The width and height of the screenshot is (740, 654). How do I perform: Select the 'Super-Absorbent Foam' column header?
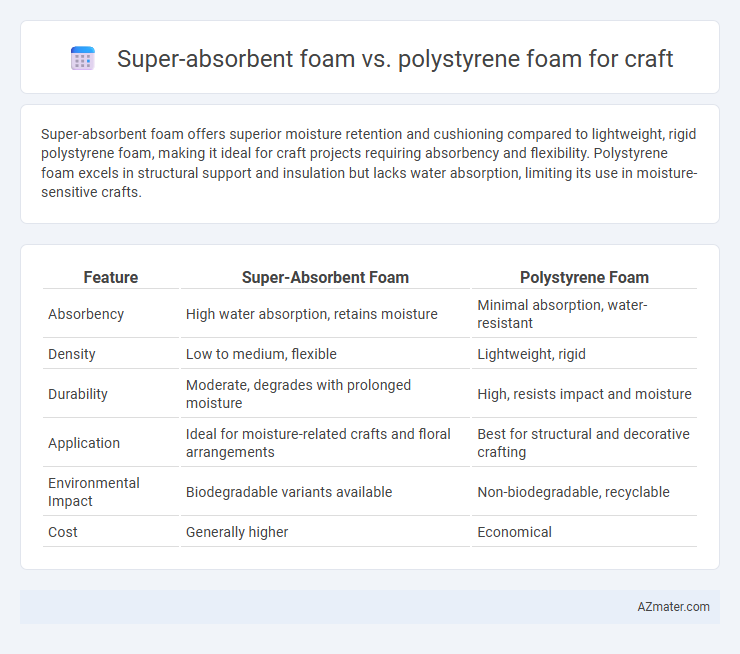click(x=325, y=277)
